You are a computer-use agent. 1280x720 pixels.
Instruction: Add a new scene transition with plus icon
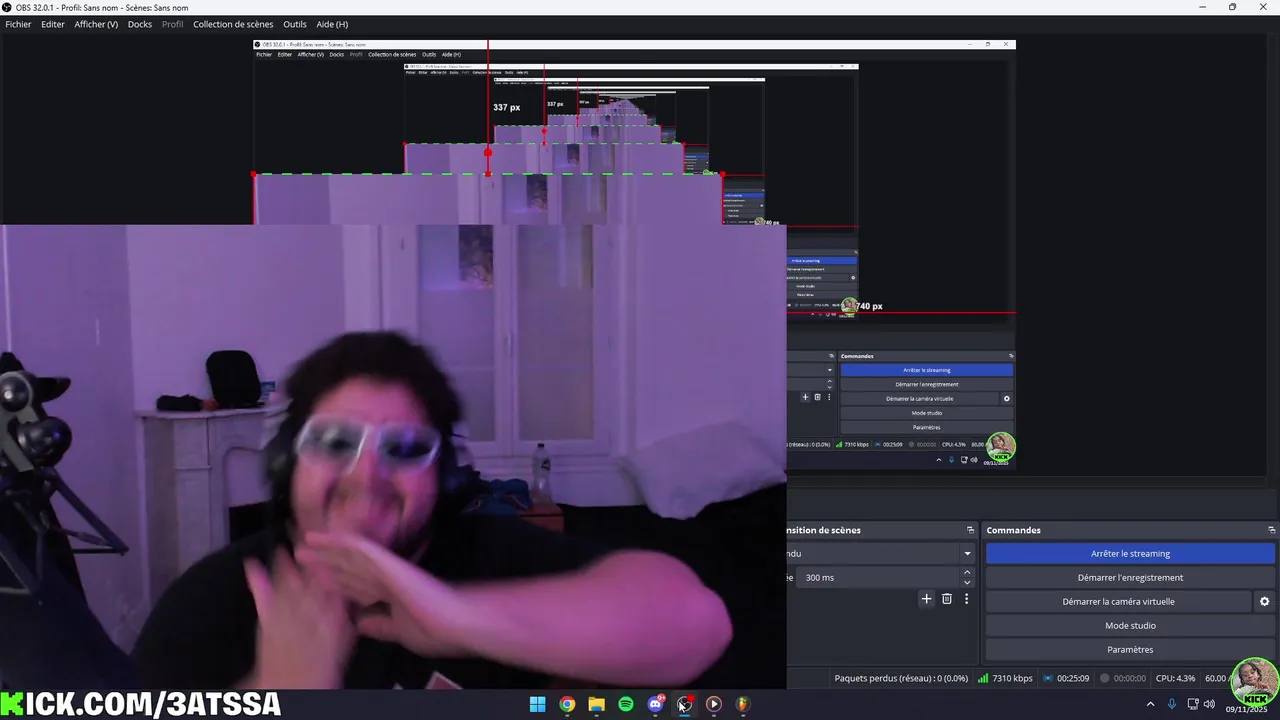pyautogui.click(x=926, y=599)
